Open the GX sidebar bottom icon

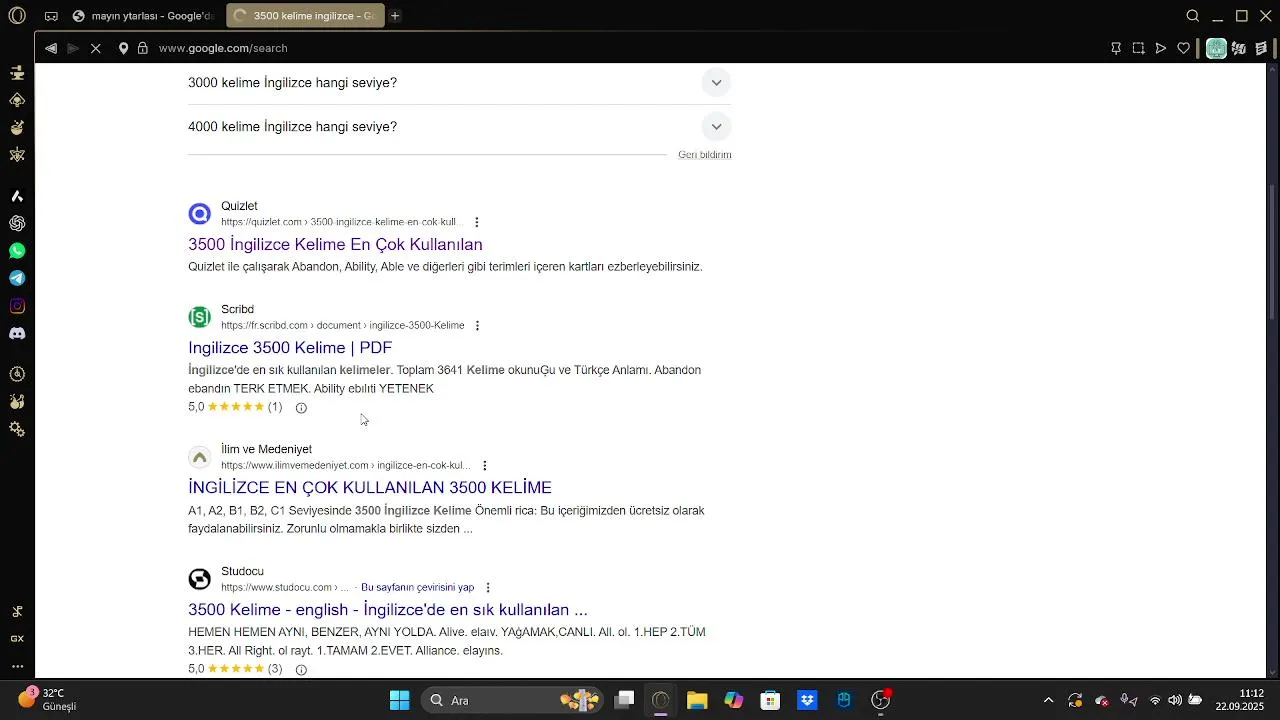17,638
